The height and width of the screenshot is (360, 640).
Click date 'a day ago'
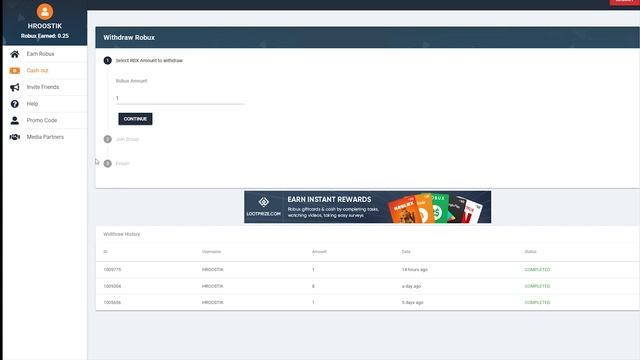tap(411, 286)
